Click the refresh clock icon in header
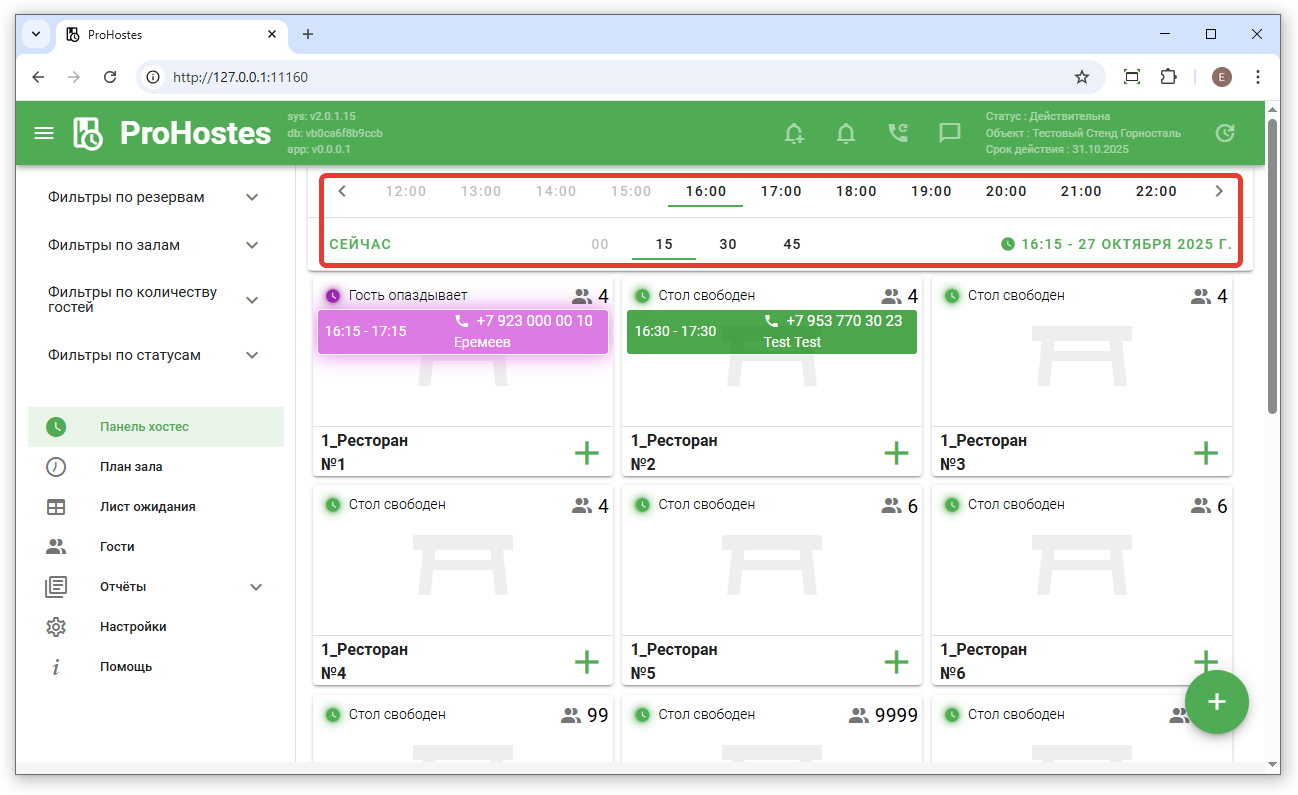 pos(1224,133)
